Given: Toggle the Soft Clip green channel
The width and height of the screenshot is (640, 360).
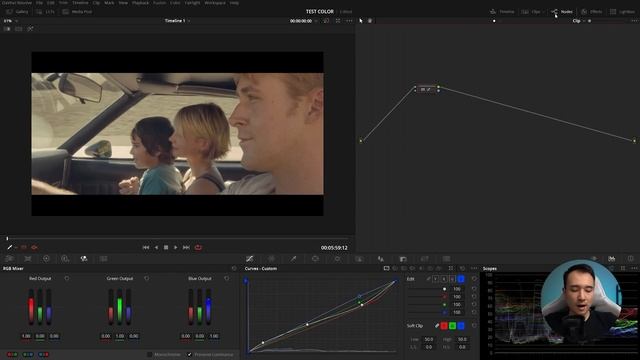Looking at the screenshot, I should pyautogui.click(x=452, y=326).
